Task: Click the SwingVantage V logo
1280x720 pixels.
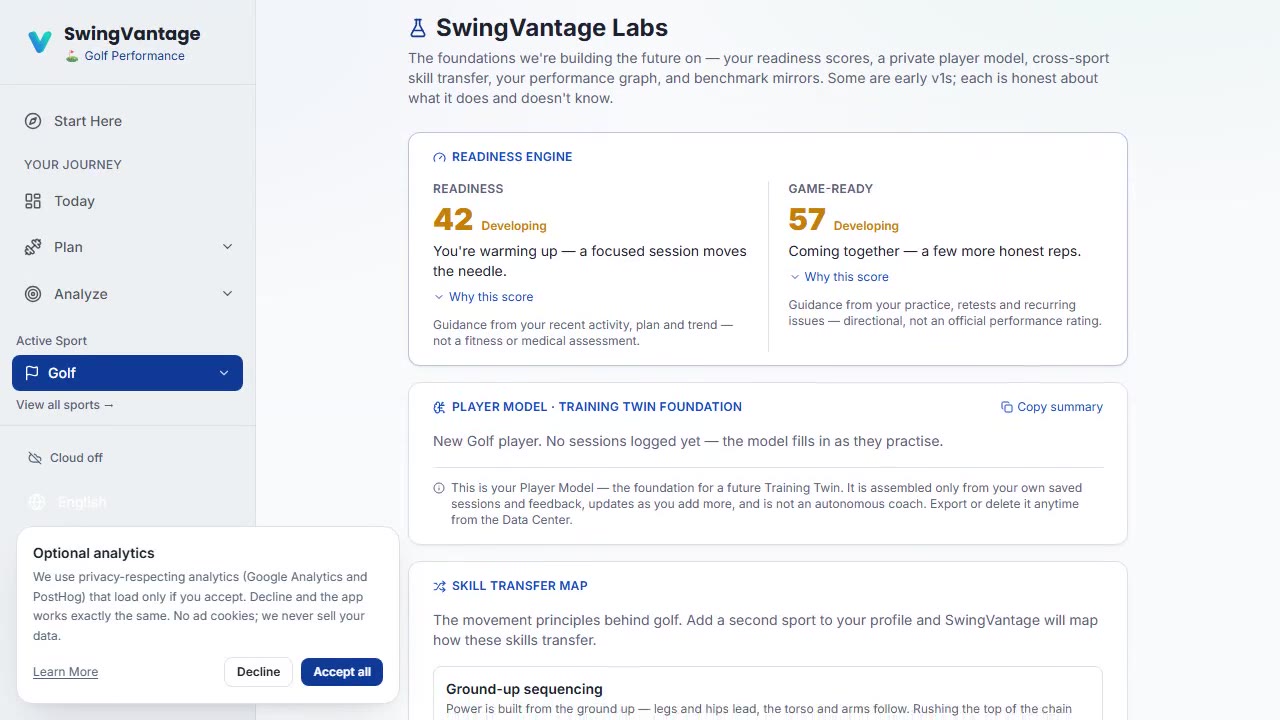Action: pyautogui.click(x=40, y=42)
